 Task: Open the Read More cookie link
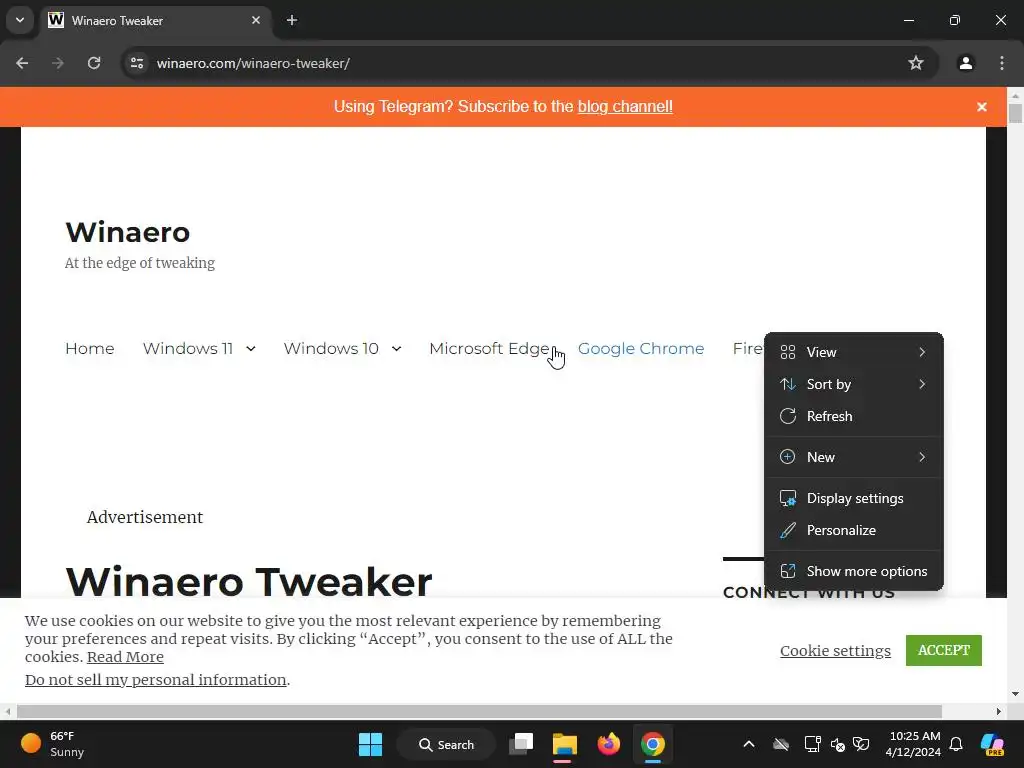(125, 657)
